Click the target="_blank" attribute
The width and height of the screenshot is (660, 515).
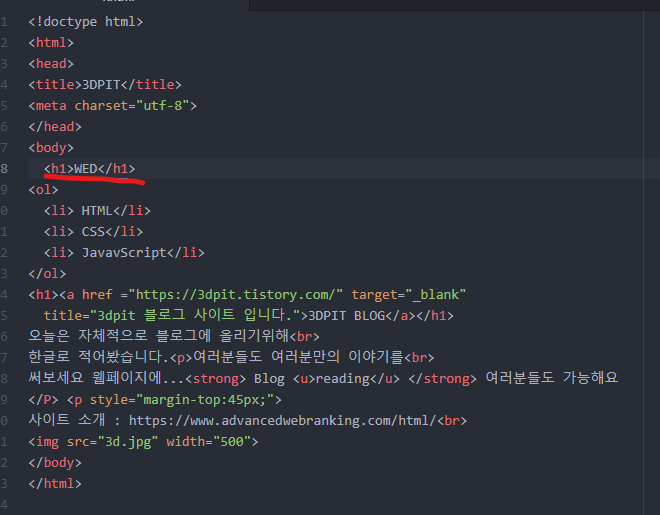tap(408, 295)
